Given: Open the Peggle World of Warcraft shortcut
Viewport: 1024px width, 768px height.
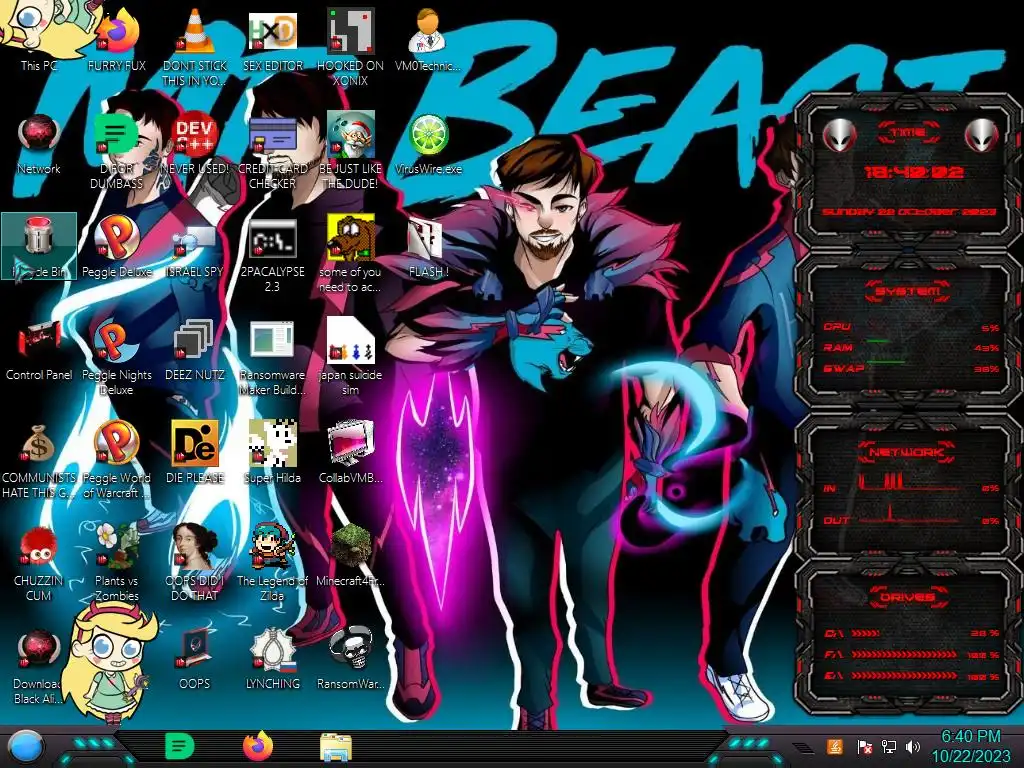Looking at the screenshot, I should 117,460.
